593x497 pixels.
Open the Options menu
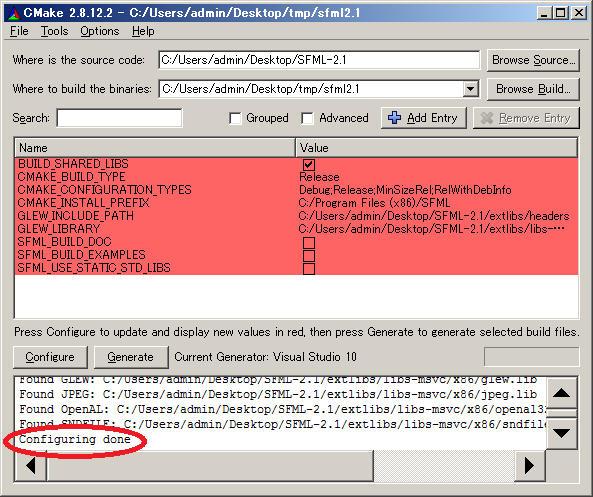[x=99, y=31]
